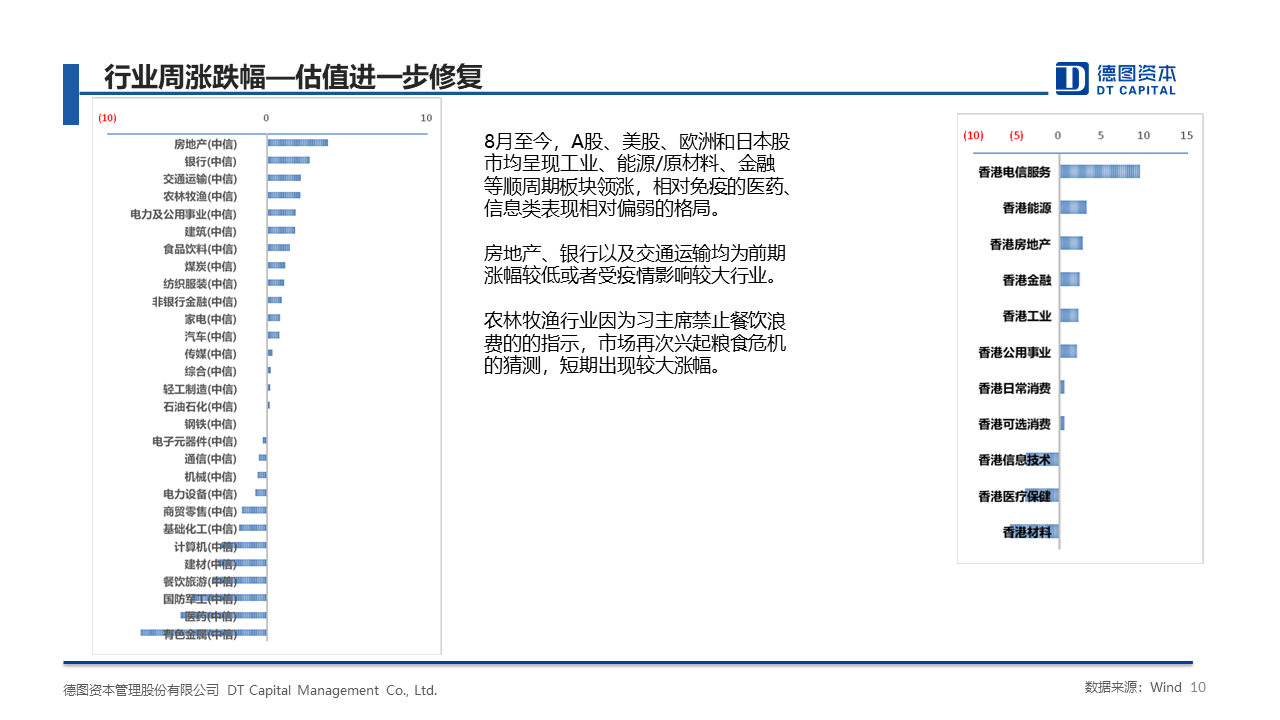Click the 家电(中信) chart label
Image resolution: width=1280 pixels, height=720 pixels.
(x=210, y=319)
